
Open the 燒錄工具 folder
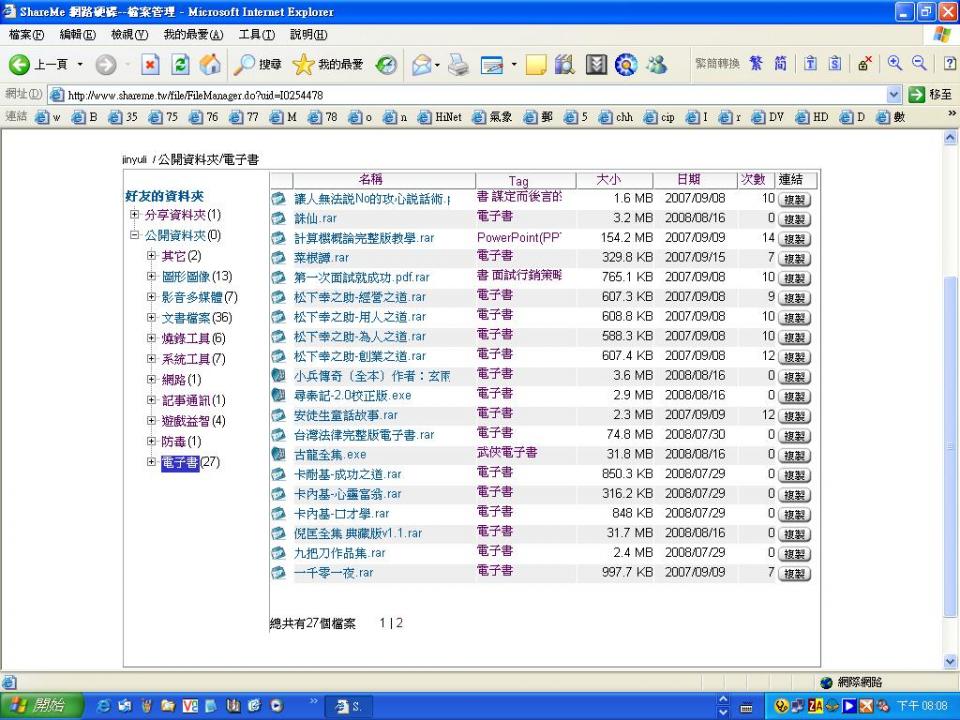(x=186, y=339)
